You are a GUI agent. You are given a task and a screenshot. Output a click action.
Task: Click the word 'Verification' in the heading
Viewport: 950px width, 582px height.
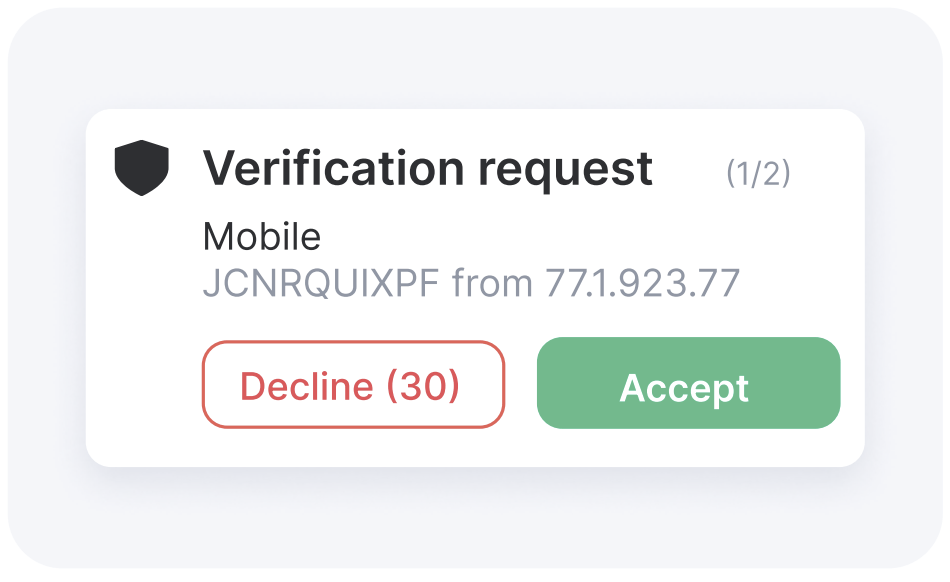pos(334,167)
